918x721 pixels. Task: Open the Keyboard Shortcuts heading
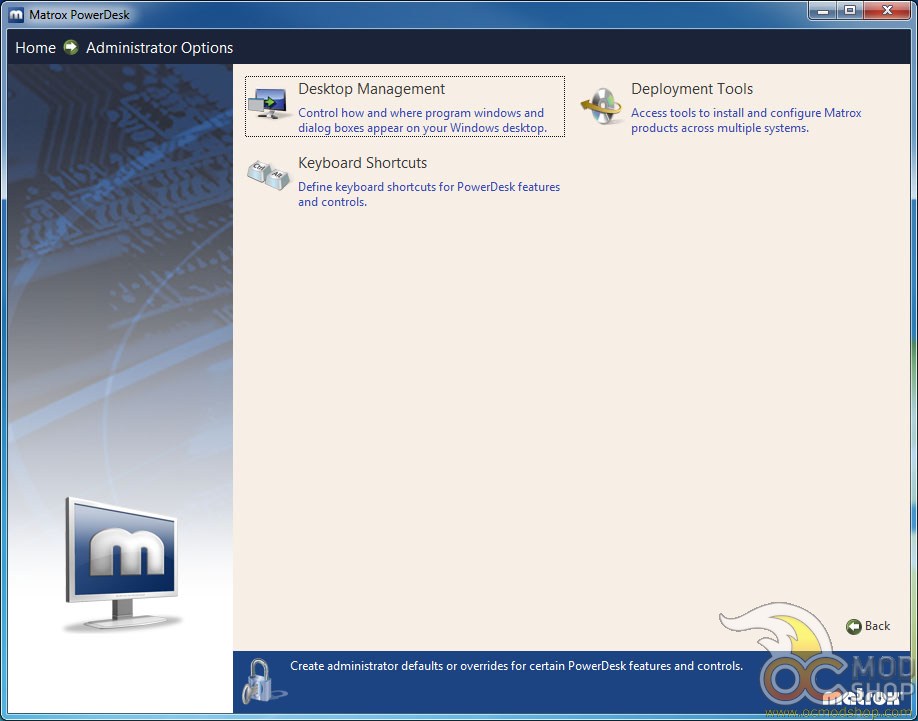click(x=362, y=163)
